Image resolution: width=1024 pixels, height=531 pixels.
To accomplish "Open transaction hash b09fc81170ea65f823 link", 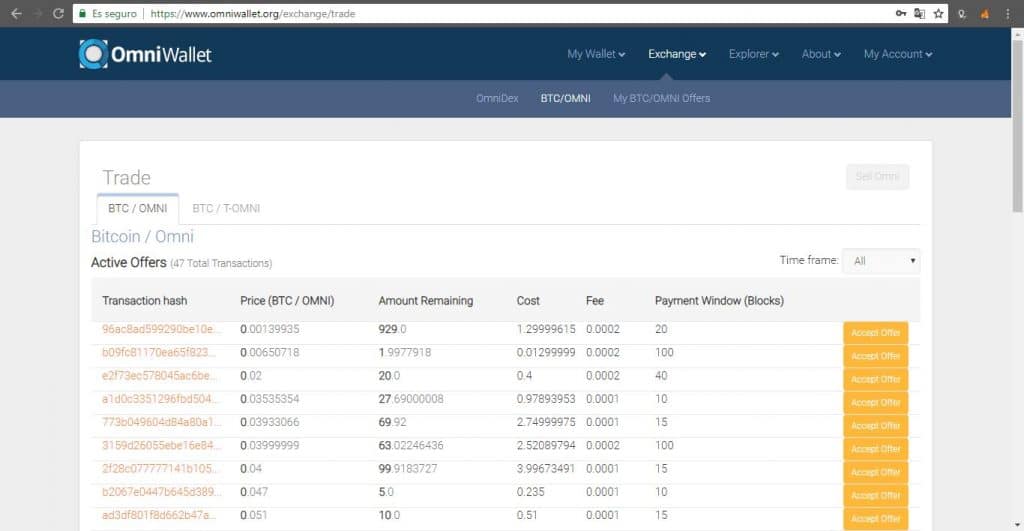I will 159,353.
